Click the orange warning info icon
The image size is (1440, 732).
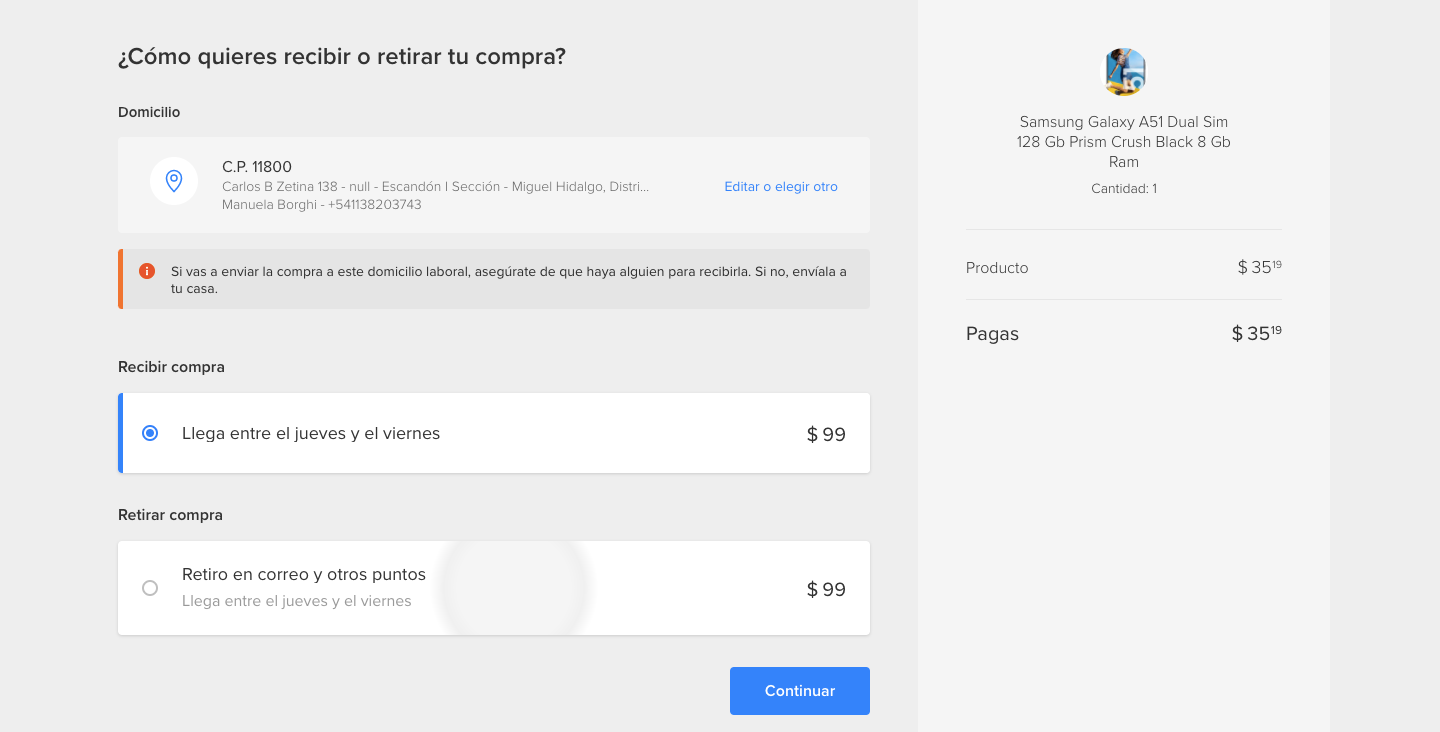(x=147, y=271)
